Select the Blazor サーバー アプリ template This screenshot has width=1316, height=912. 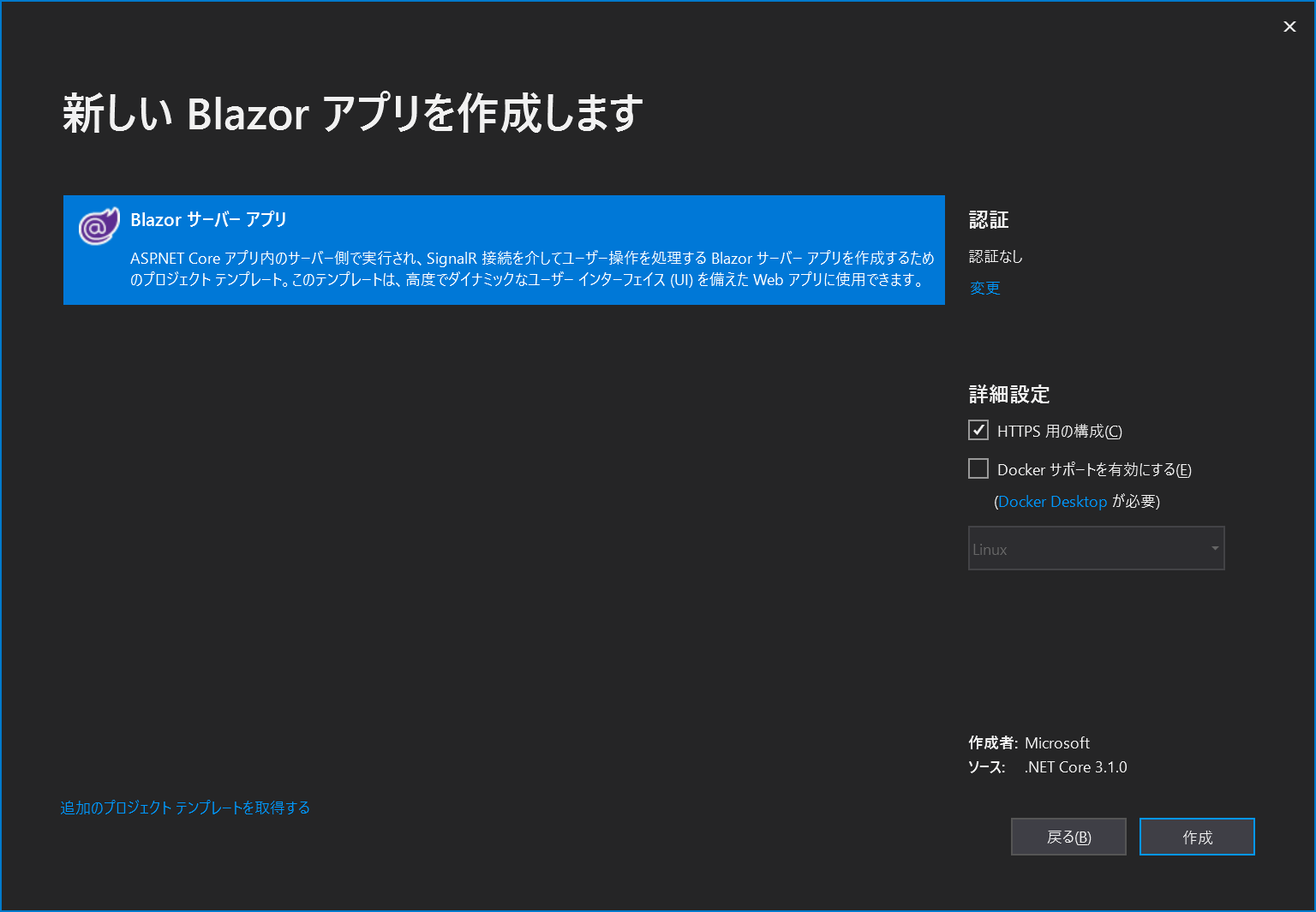coord(504,250)
